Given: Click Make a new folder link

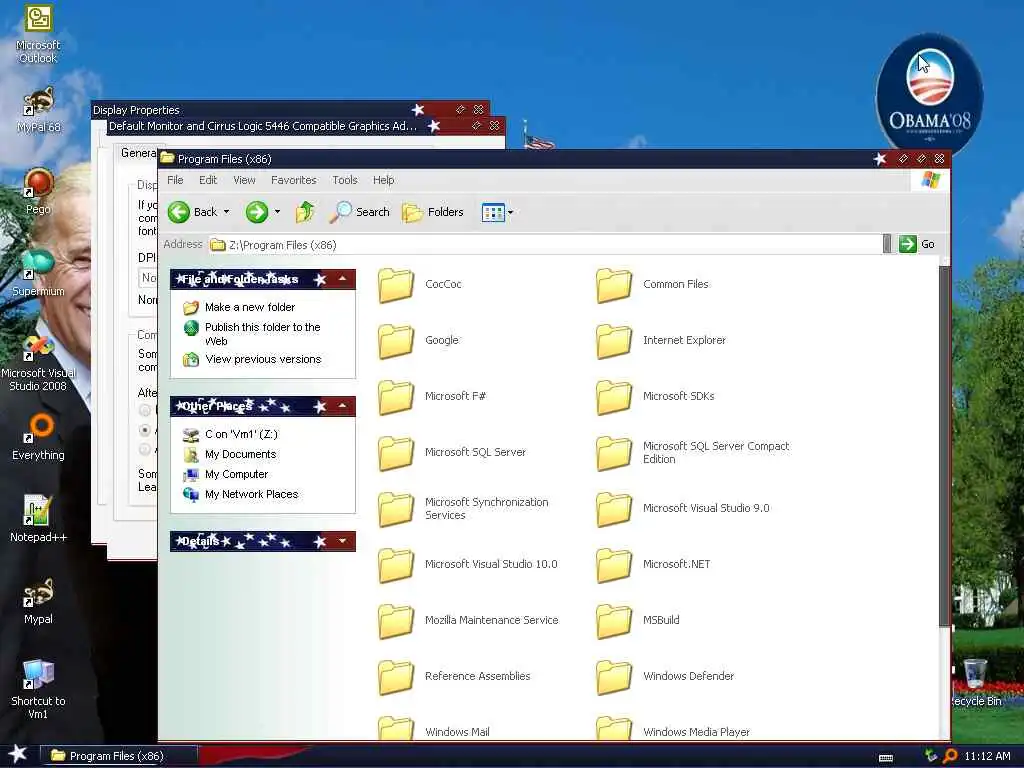Looking at the screenshot, I should 249,307.
